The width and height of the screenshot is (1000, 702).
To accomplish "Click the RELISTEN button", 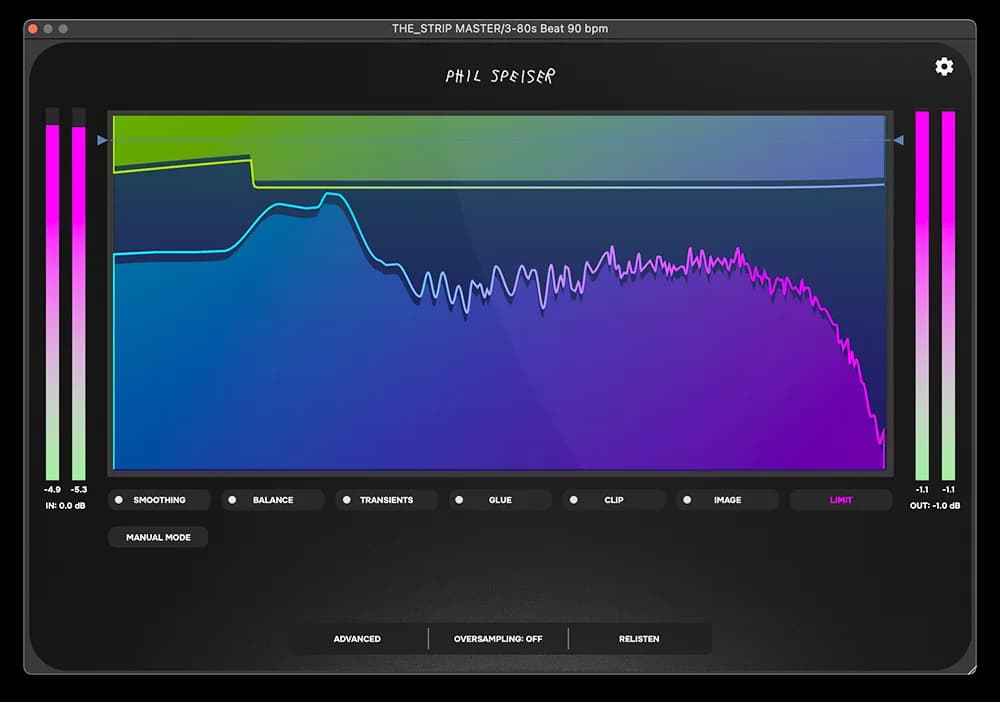I will (639, 639).
